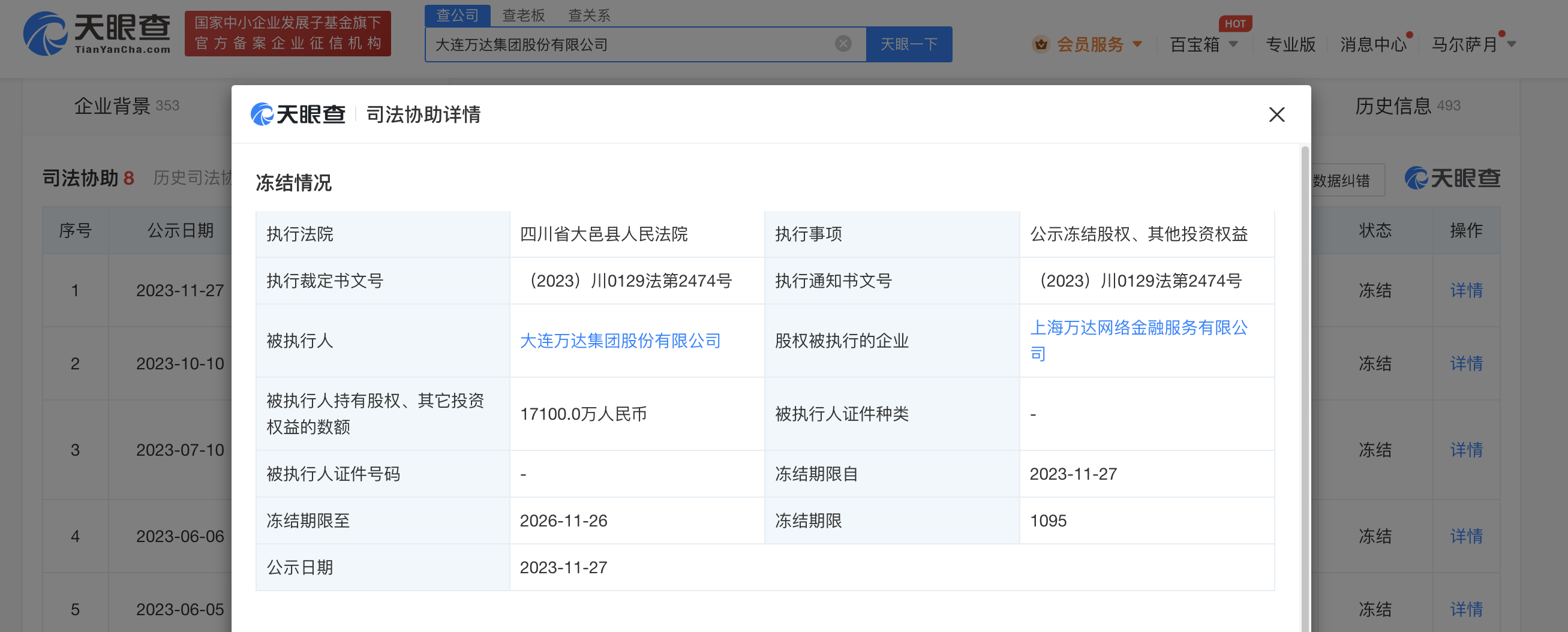Clear the search field with X icon

(843, 44)
